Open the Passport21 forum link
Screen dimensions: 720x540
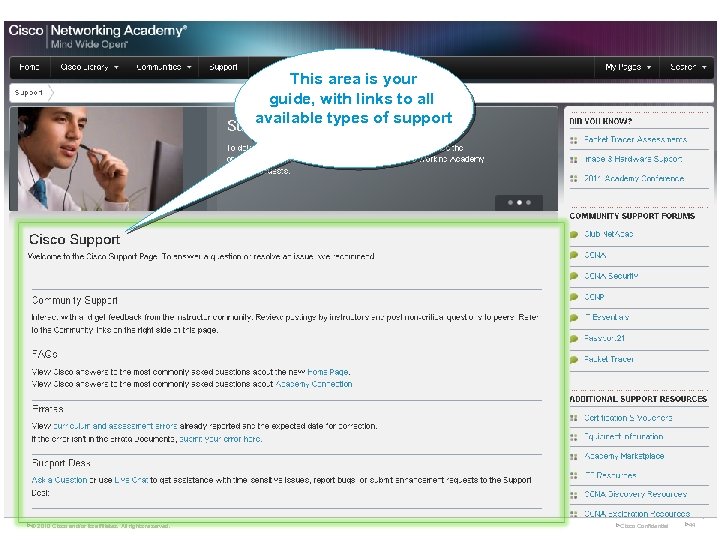click(x=604, y=338)
